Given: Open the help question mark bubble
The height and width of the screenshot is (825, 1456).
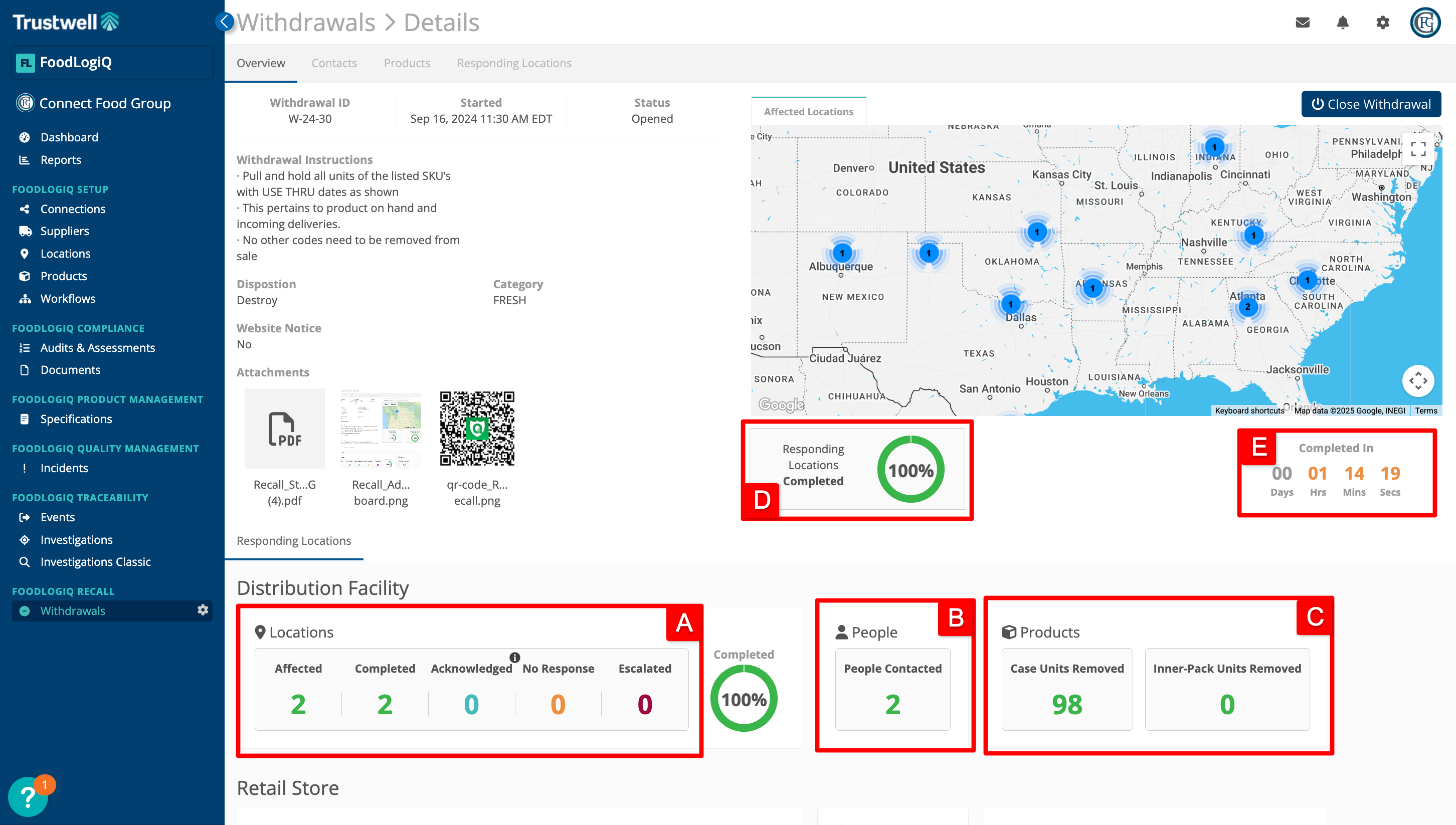Looking at the screenshot, I should pyautogui.click(x=28, y=796).
